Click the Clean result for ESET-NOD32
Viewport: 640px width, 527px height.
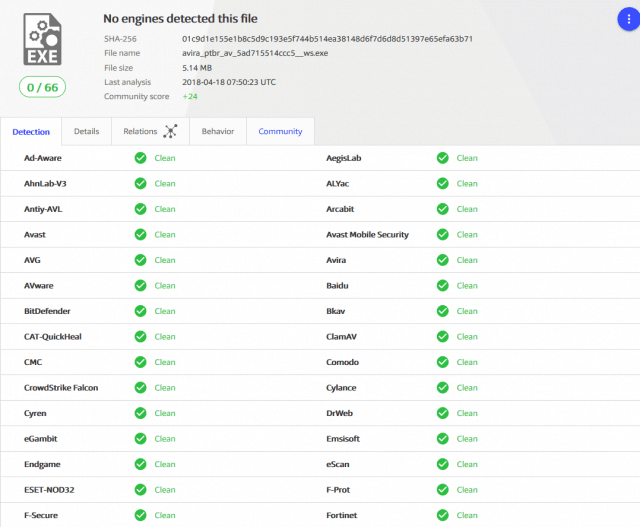165,490
